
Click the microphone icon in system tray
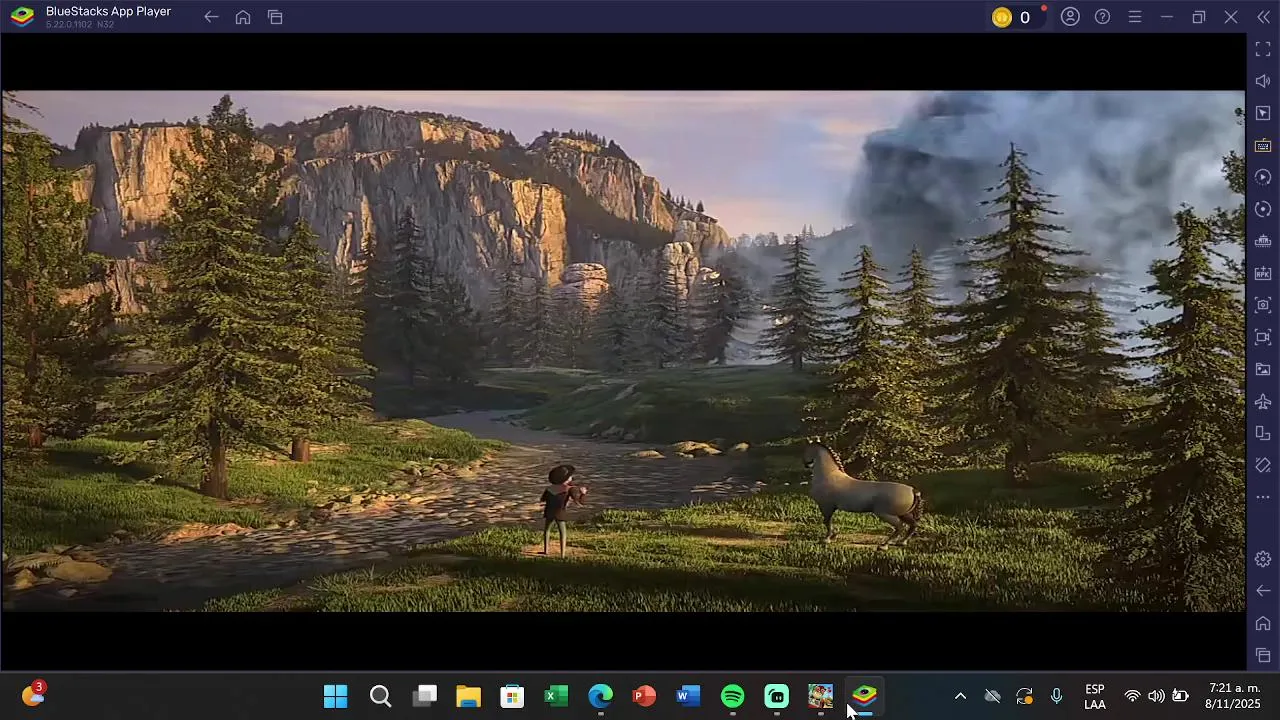point(1056,696)
